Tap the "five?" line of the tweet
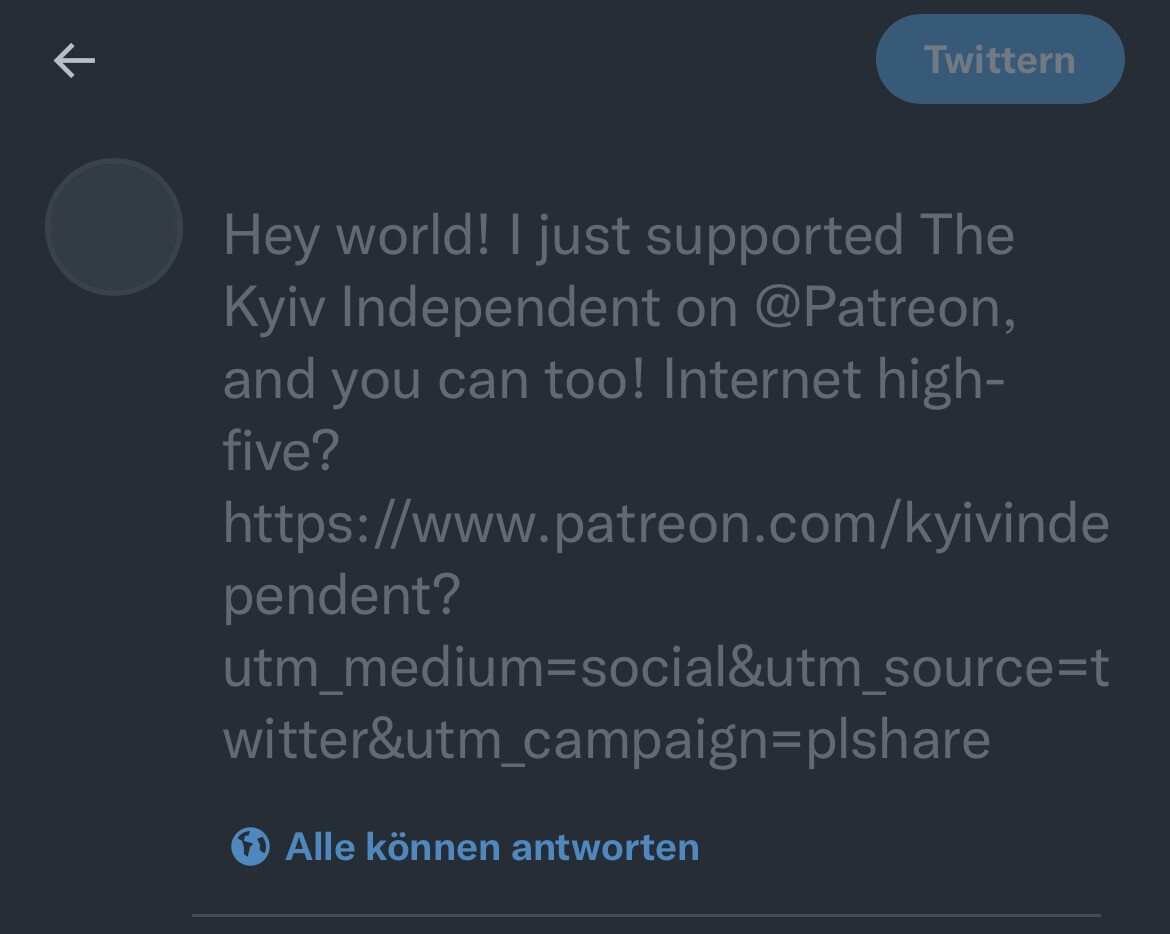 (281, 453)
